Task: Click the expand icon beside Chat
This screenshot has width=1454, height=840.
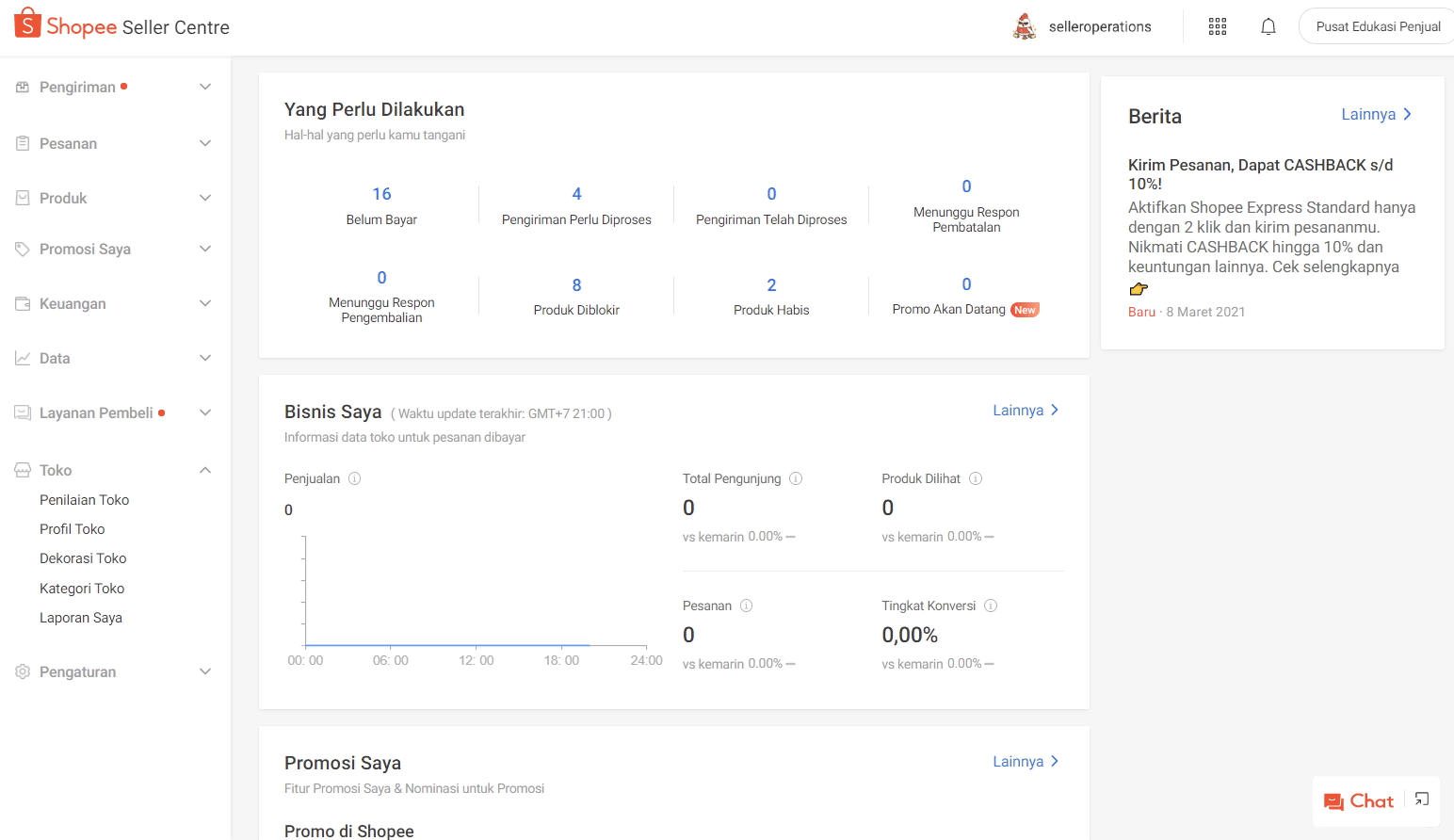Action: point(1421,800)
